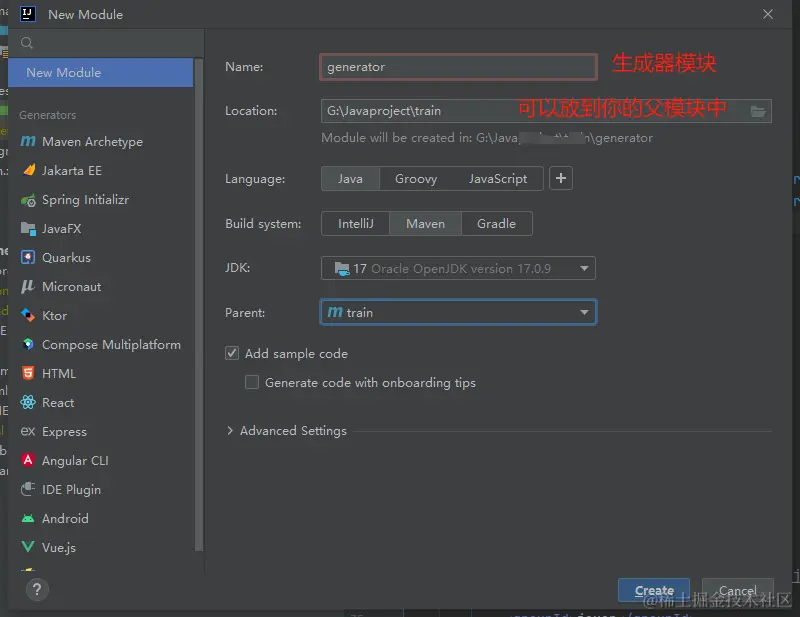Enable Generate code with onboarding tips
Image resolution: width=800 pixels, height=617 pixels.
(252, 382)
